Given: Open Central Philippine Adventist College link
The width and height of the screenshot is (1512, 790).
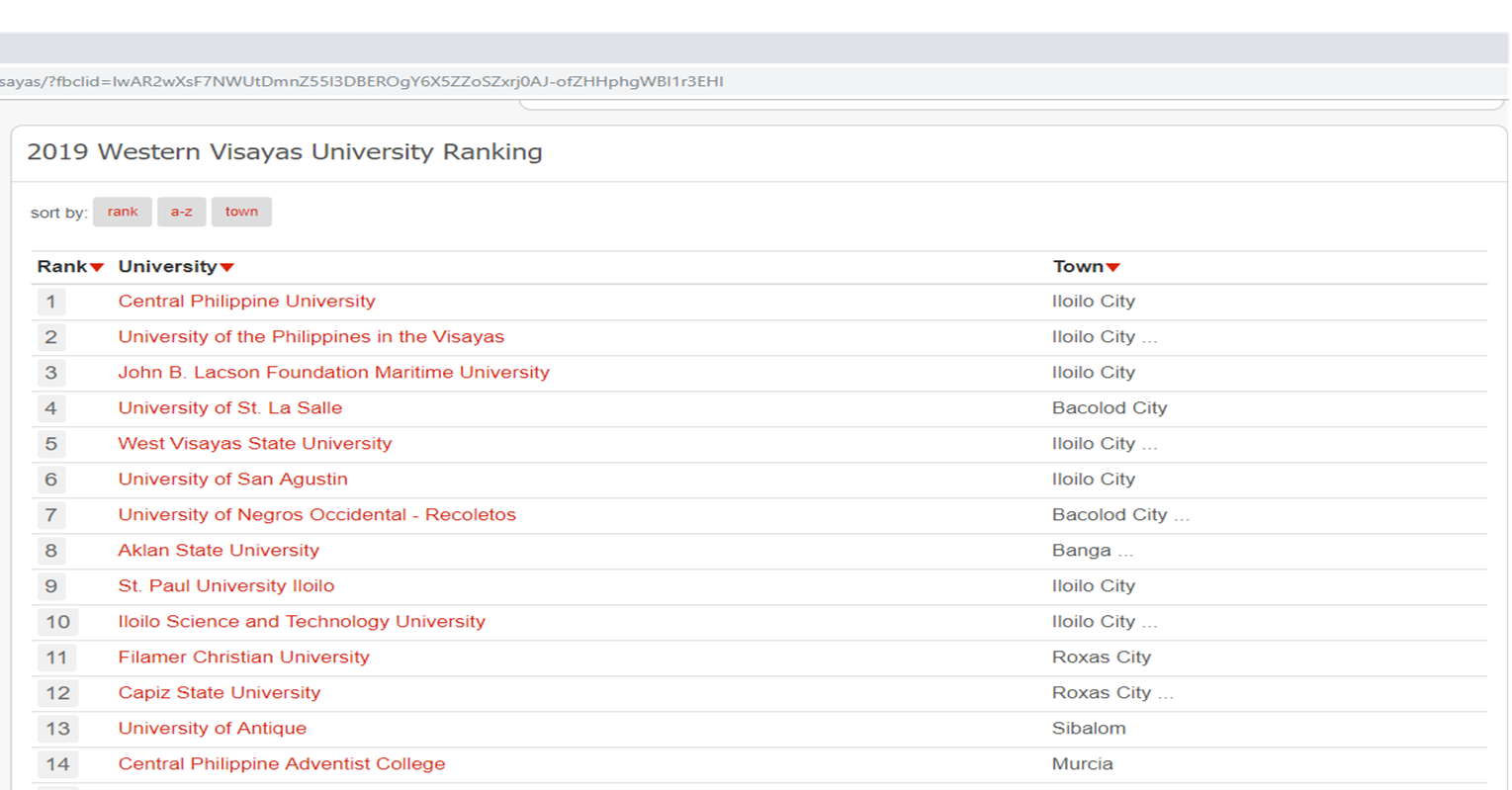Looking at the screenshot, I should (x=281, y=764).
